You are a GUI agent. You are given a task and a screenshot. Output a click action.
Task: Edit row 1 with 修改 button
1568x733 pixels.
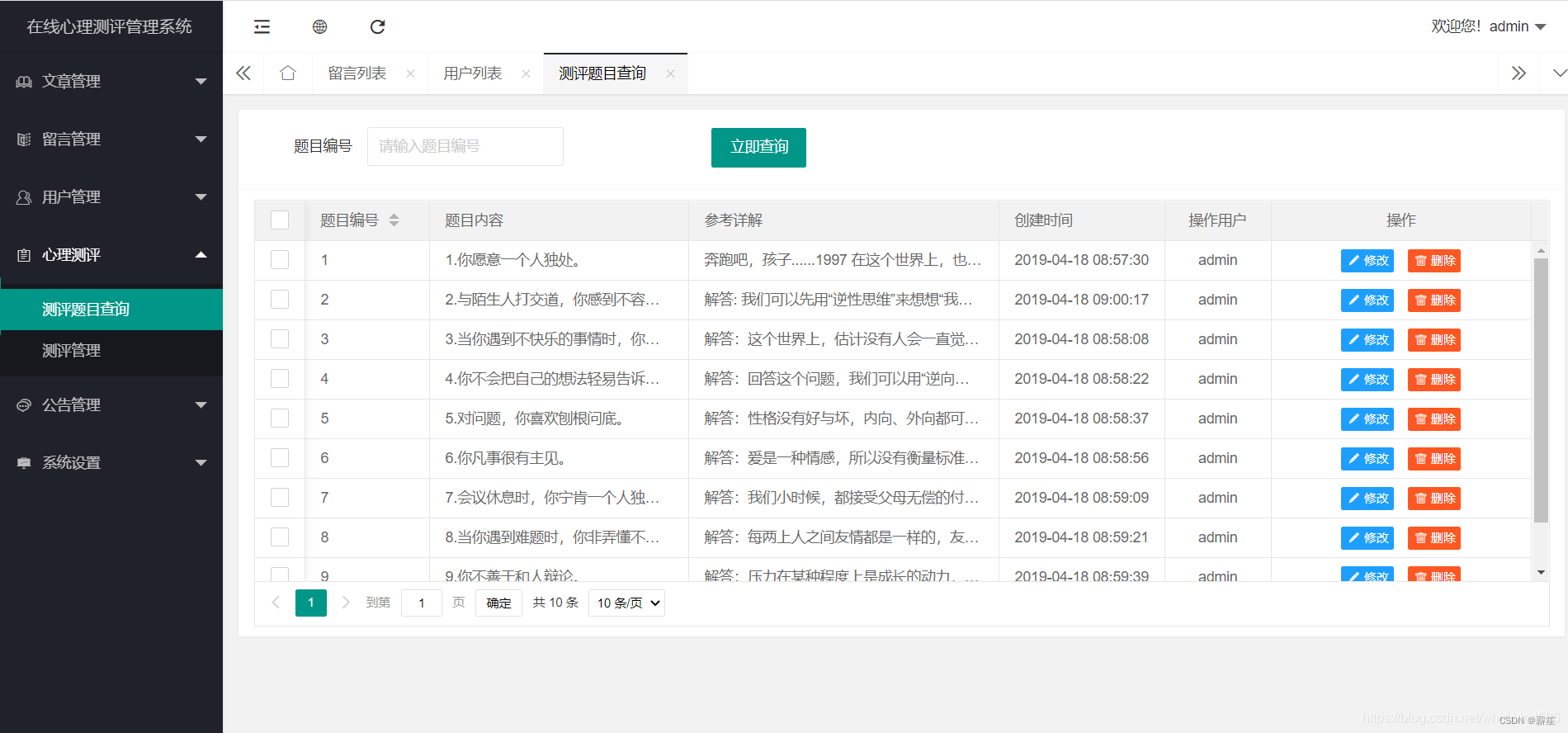tap(1367, 260)
